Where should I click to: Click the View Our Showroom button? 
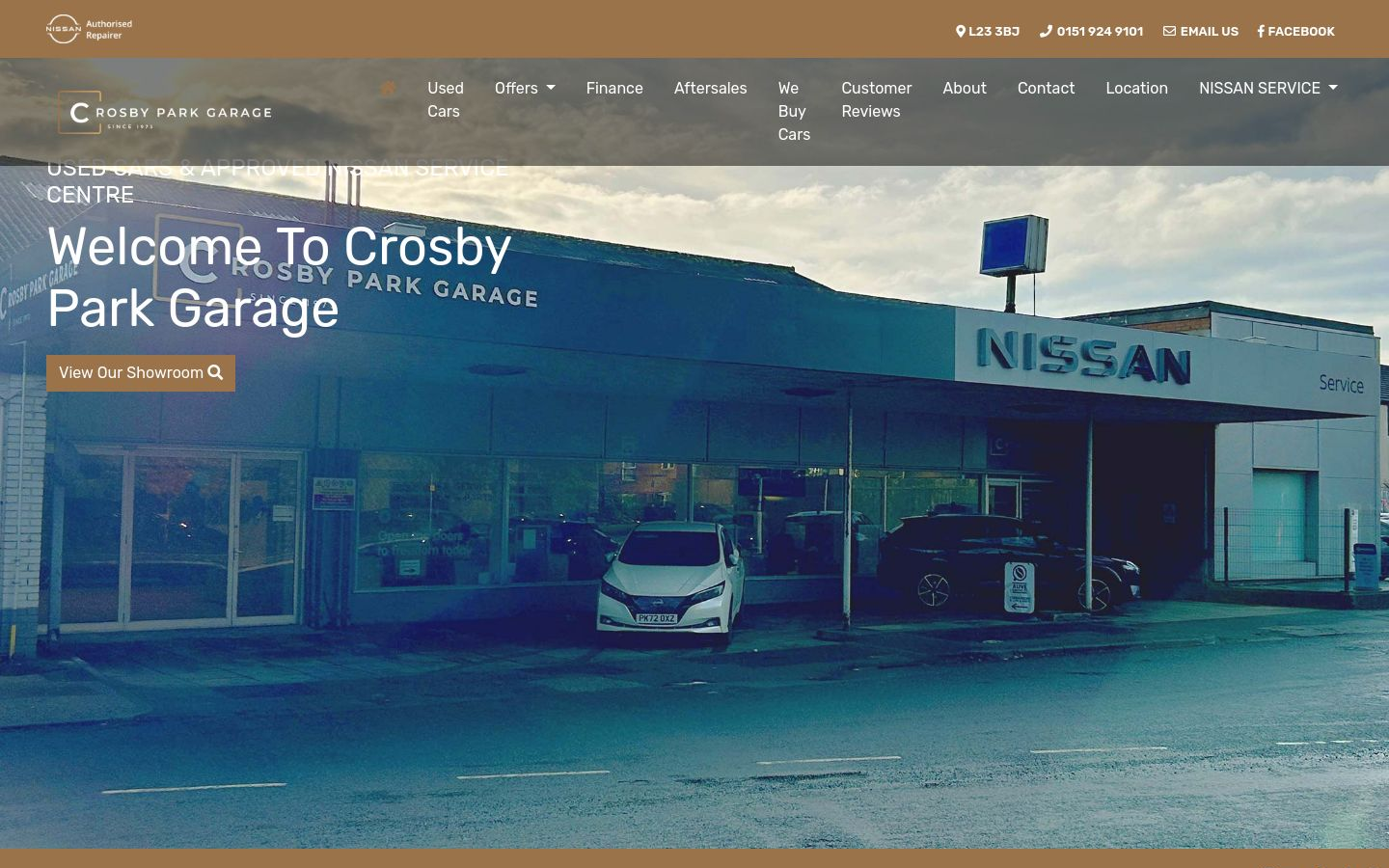tap(141, 373)
